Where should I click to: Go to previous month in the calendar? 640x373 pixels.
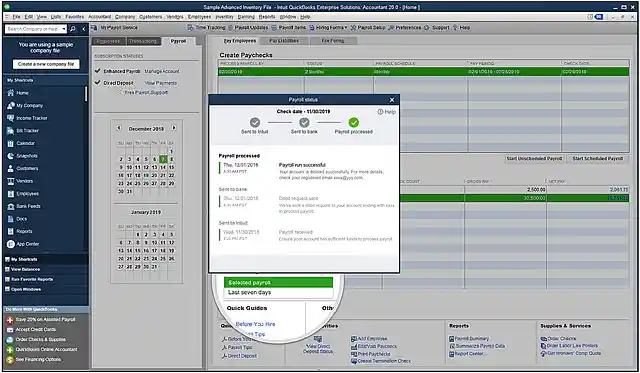click(x=119, y=128)
